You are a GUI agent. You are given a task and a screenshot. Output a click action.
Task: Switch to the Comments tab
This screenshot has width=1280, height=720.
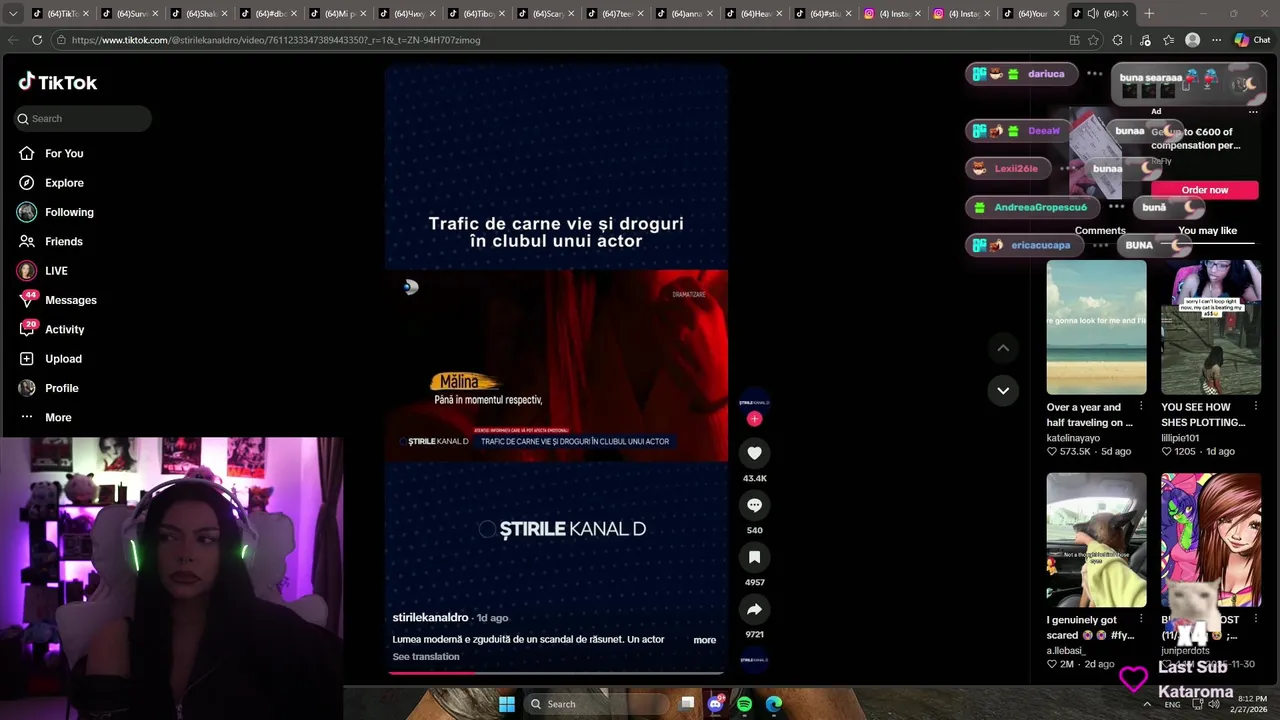pyautogui.click(x=1100, y=231)
